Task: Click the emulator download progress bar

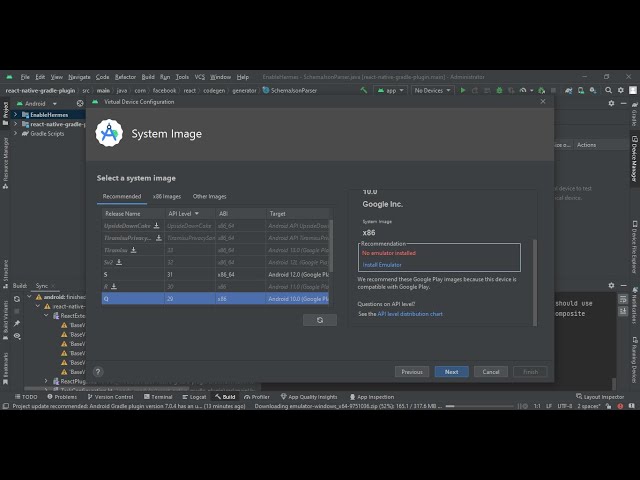Action: (x=479, y=406)
